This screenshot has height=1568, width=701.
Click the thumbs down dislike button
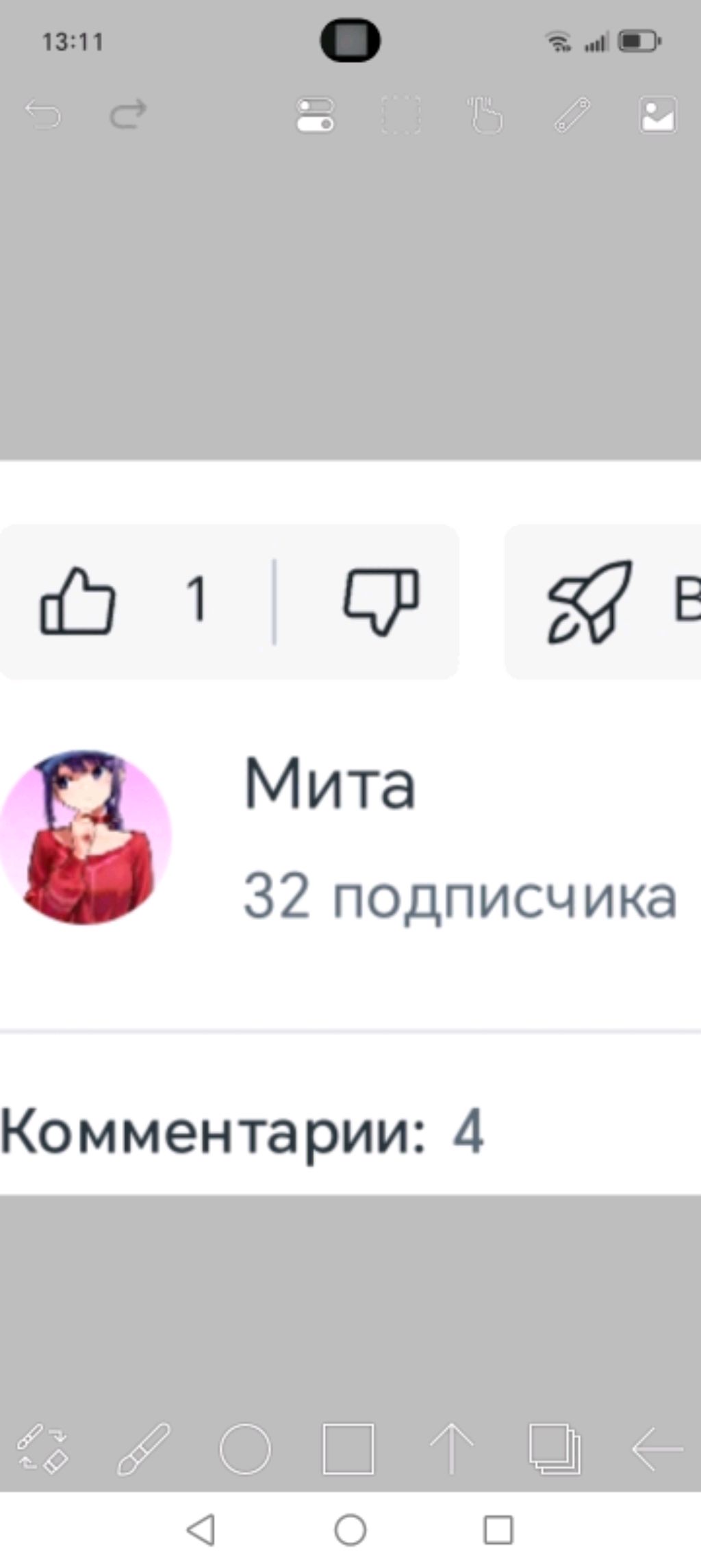click(381, 601)
